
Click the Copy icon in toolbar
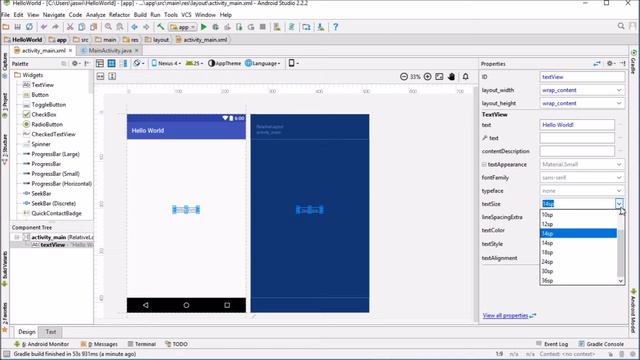point(82,27)
